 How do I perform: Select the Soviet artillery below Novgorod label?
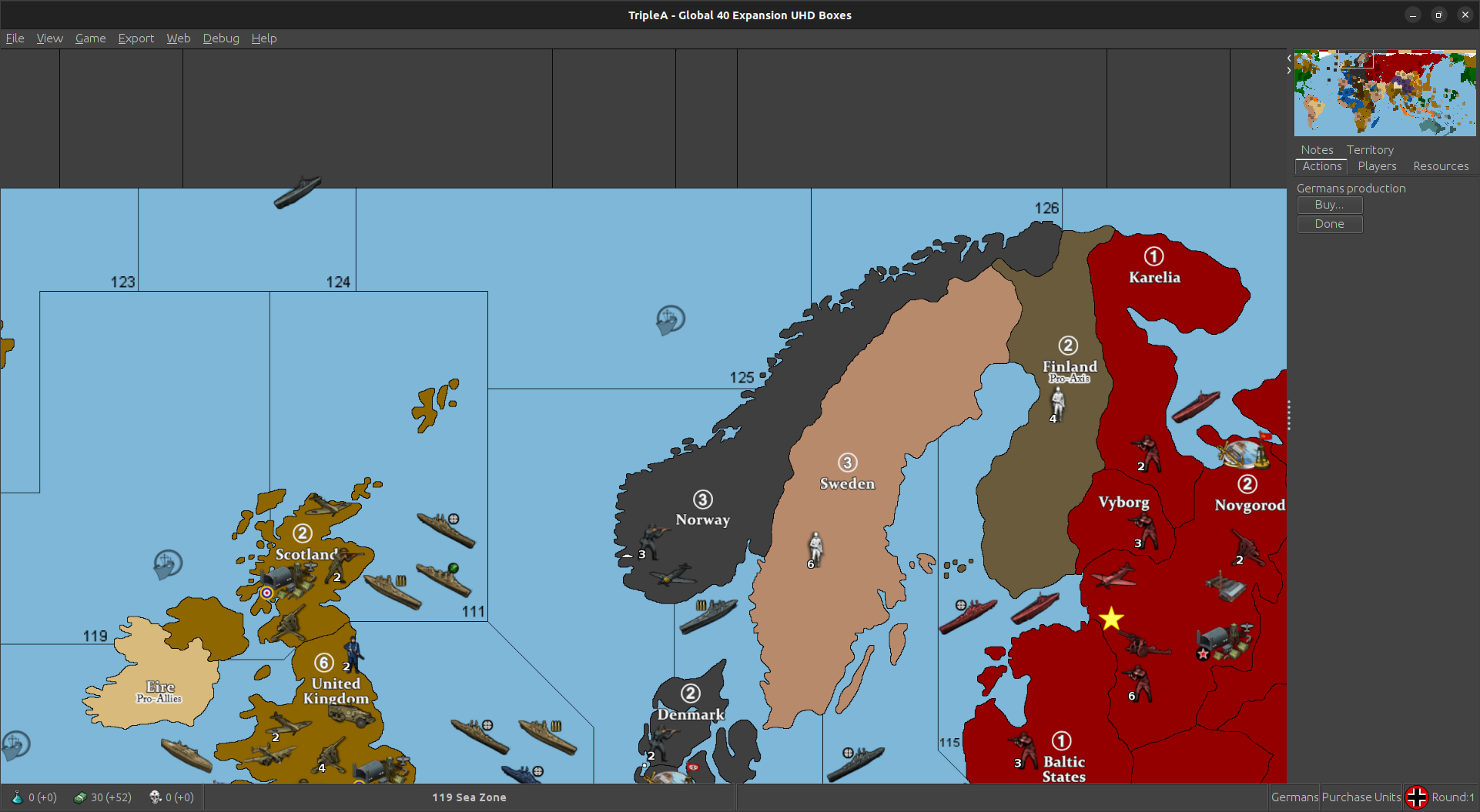1248,547
